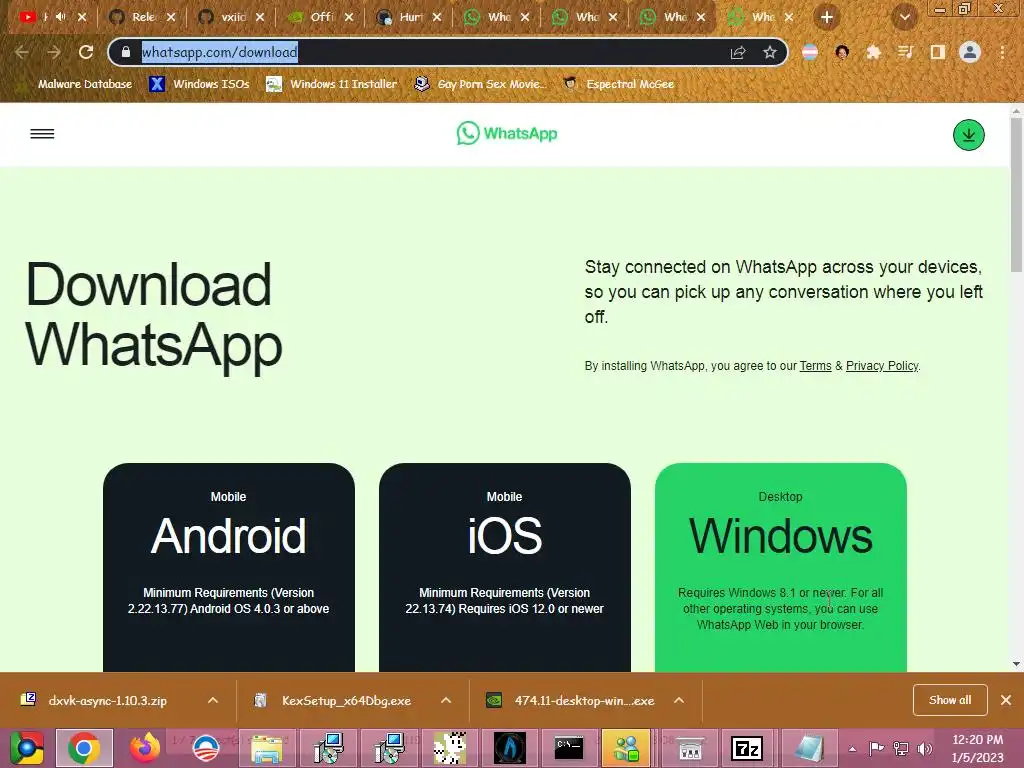
Task: Open the Windows ISOs bookmark
Action: [x=199, y=84]
